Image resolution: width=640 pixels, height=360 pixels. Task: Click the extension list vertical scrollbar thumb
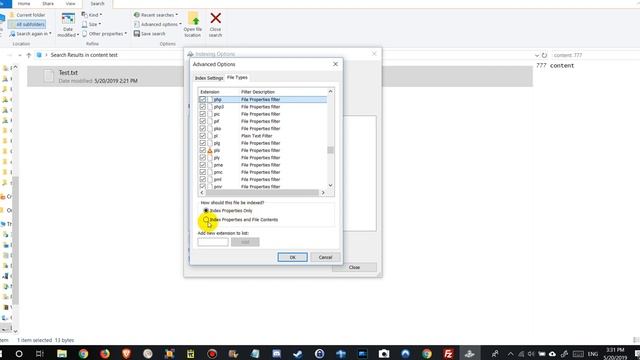coord(330,150)
